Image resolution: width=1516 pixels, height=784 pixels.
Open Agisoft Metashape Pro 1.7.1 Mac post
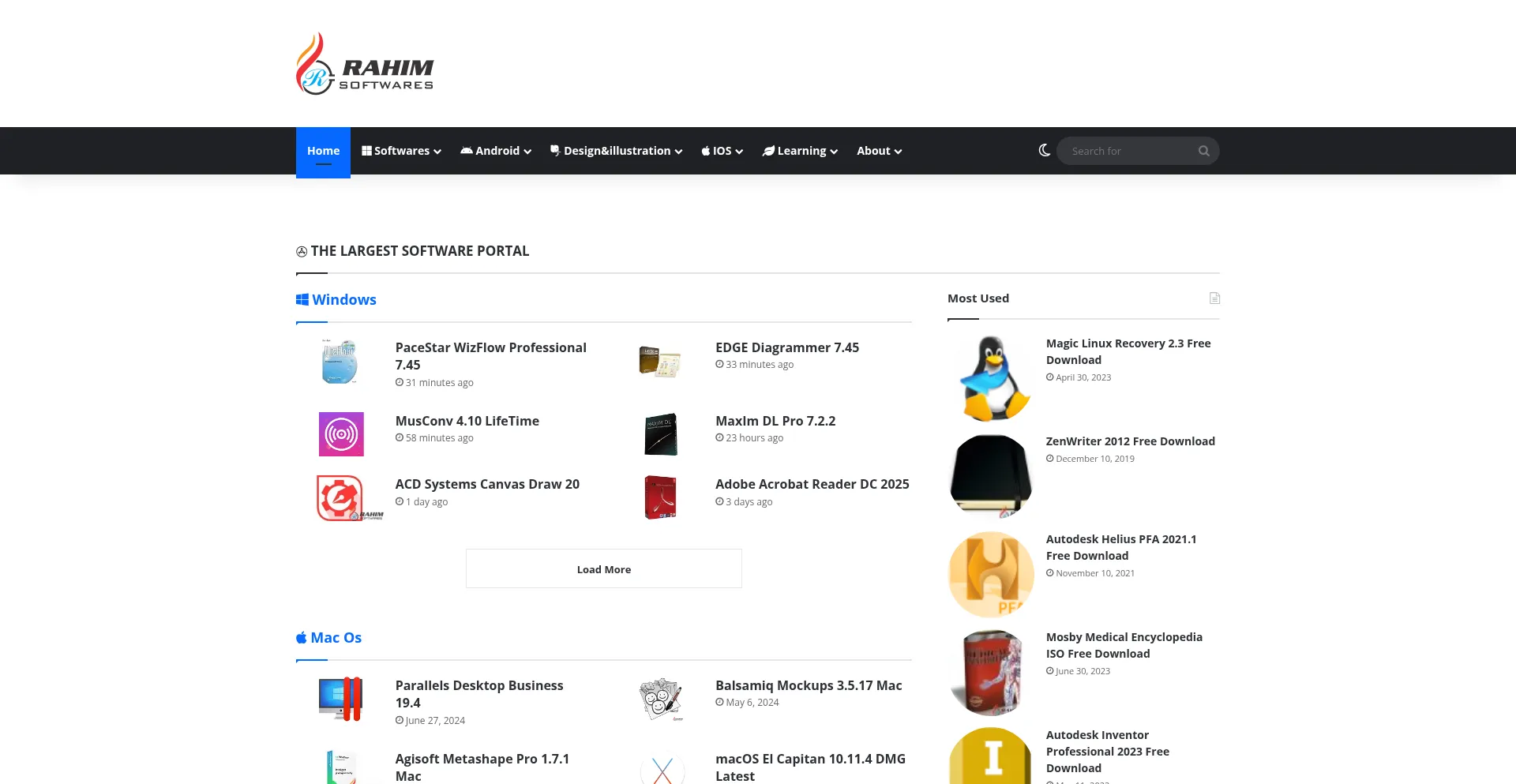point(482,767)
